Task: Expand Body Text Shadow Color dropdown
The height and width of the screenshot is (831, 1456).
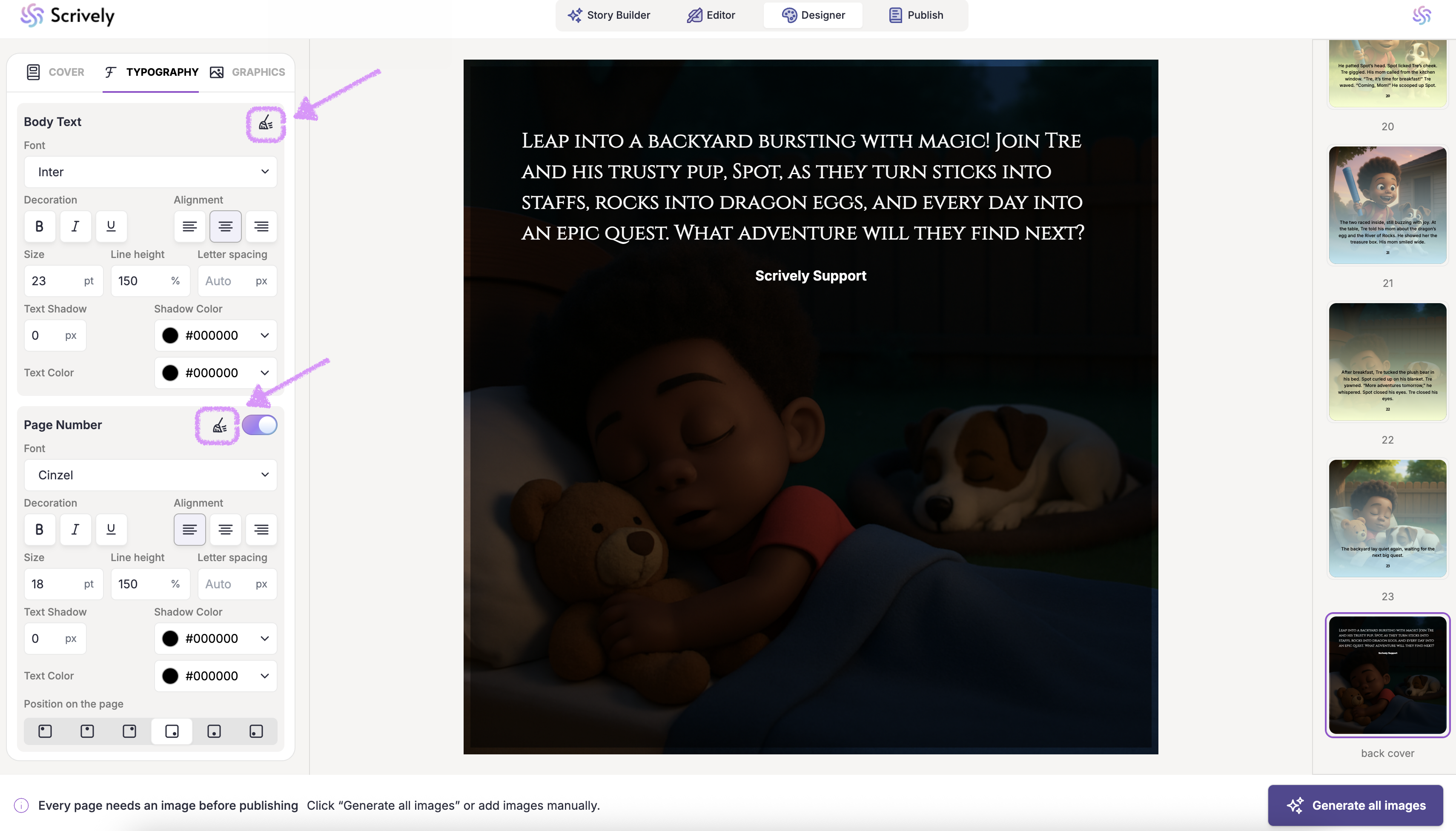Action: click(x=264, y=335)
